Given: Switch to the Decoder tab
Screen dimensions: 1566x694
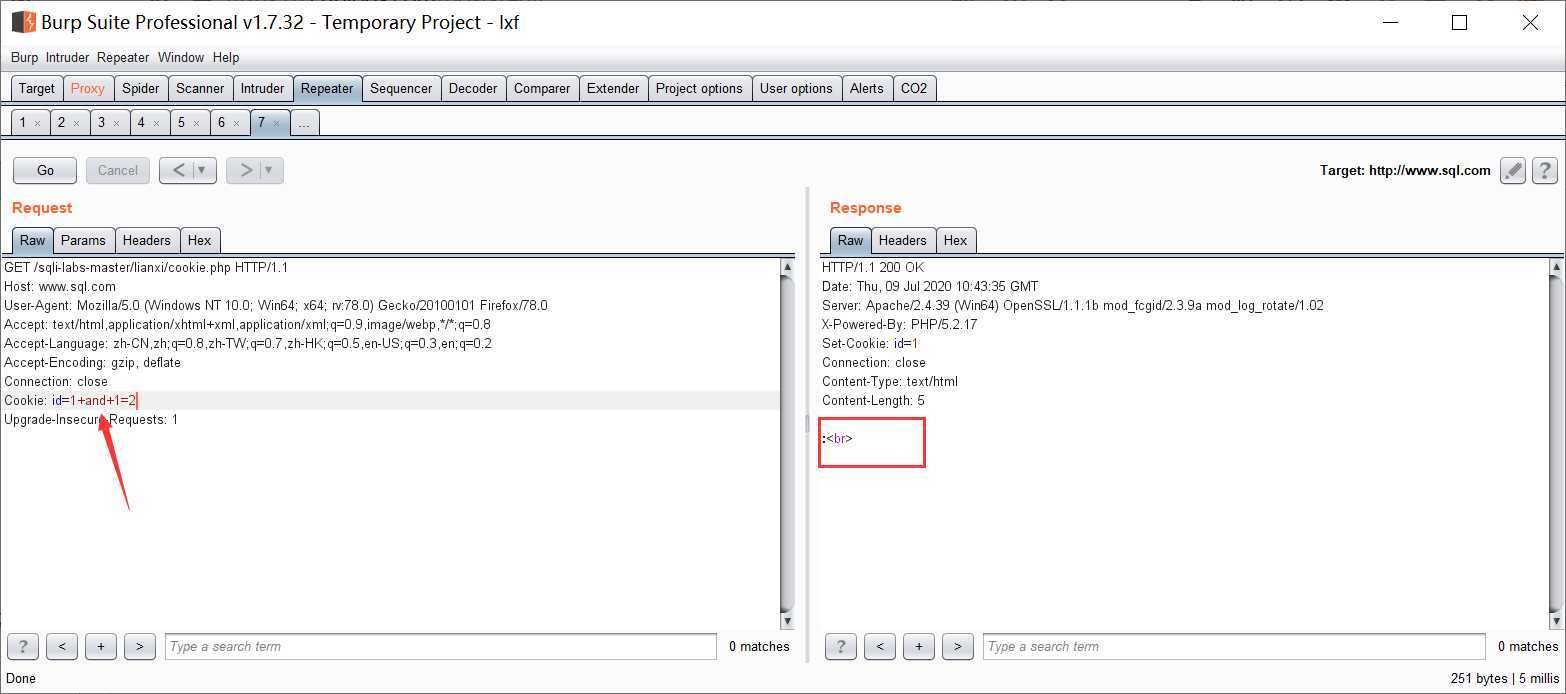Looking at the screenshot, I should click(473, 88).
